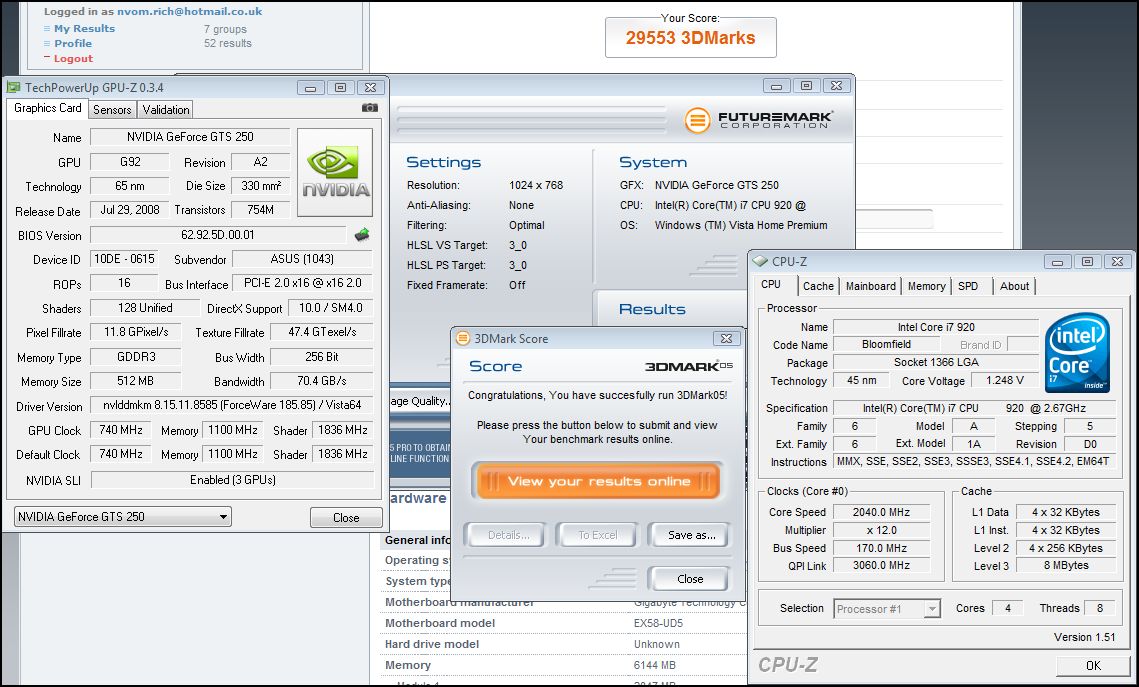This screenshot has width=1139, height=687.
Task: Click Close button in GPU-Z window
Action: tap(346, 518)
